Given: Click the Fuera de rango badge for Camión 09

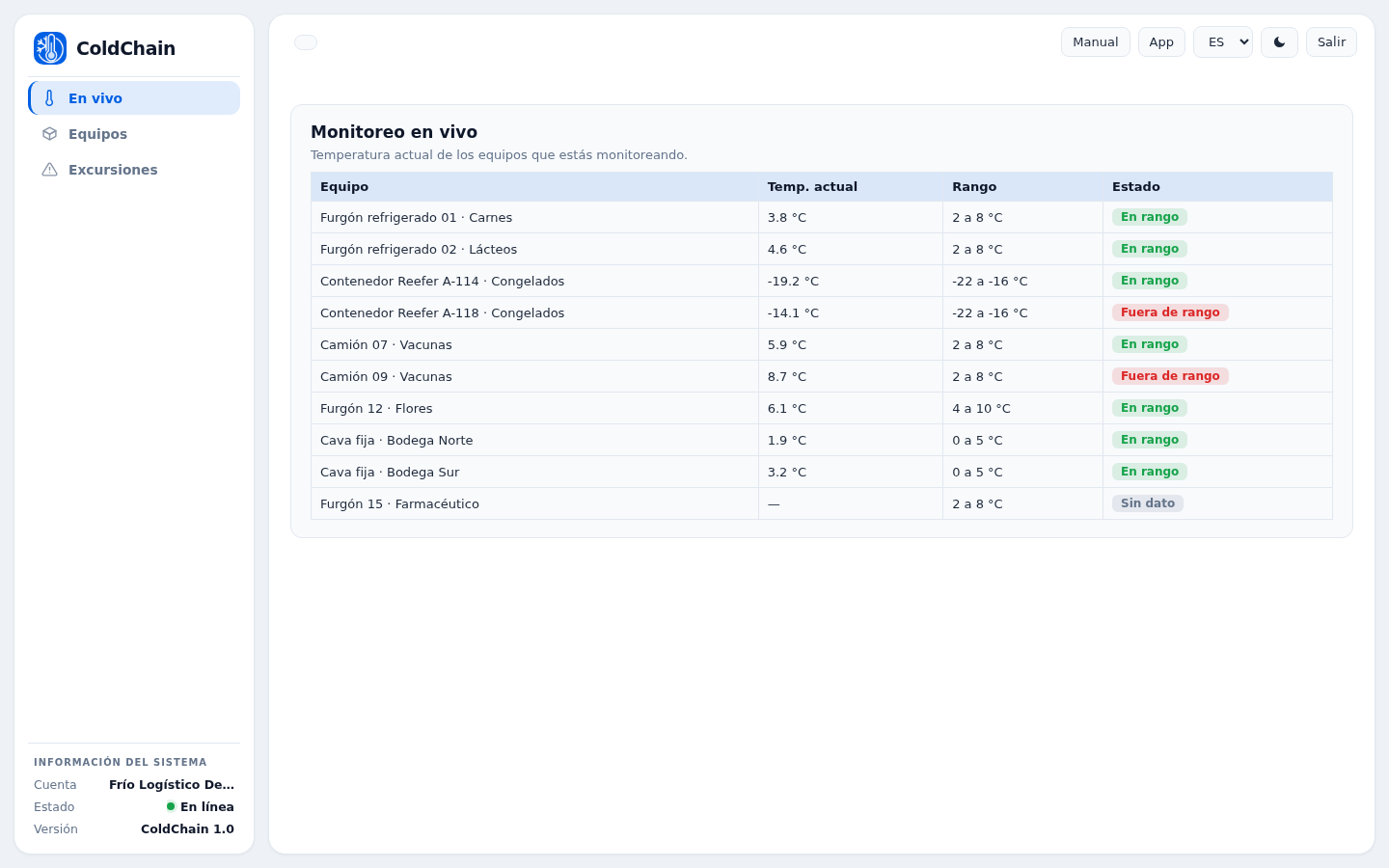Looking at the screenshot, I should point(1170,376).
